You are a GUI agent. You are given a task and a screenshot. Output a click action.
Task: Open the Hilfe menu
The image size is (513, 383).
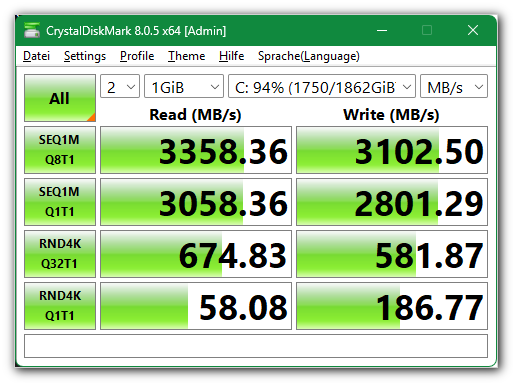tap(231, 56)
